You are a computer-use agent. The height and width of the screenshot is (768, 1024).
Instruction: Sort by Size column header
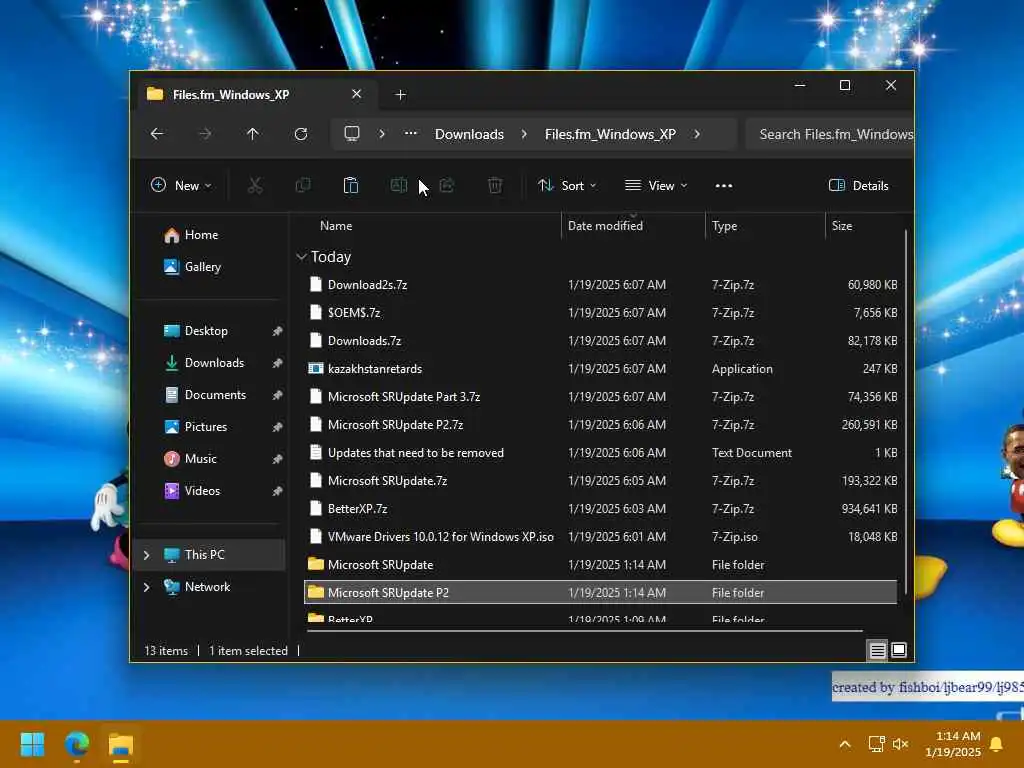point(842,226)
